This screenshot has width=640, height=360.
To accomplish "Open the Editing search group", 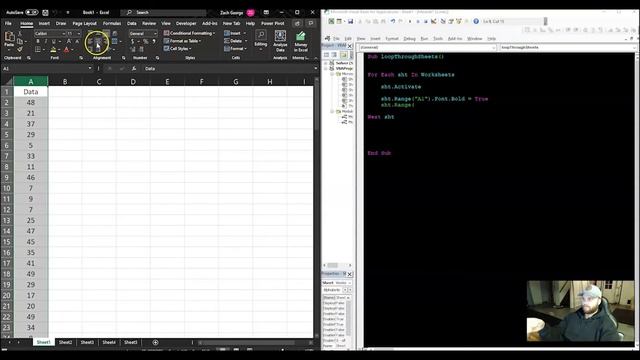I will [260, 40].
